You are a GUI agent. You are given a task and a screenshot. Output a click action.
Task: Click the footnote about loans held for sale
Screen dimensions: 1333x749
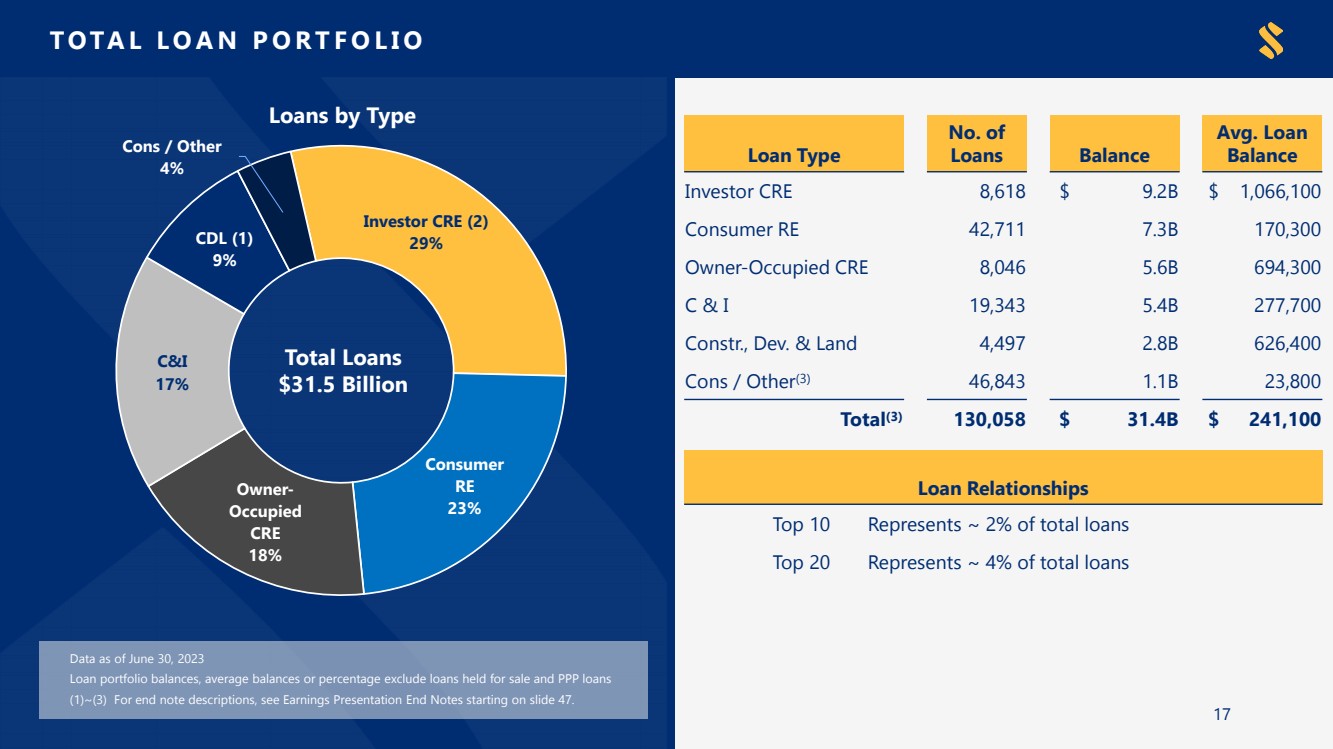[x=340, y=679]
